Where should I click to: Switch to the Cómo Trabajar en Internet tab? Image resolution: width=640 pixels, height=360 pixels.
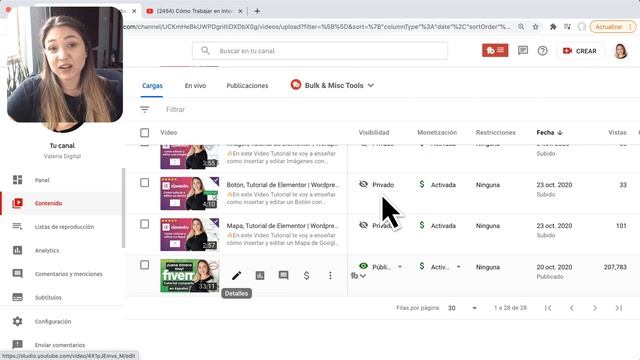194,11
